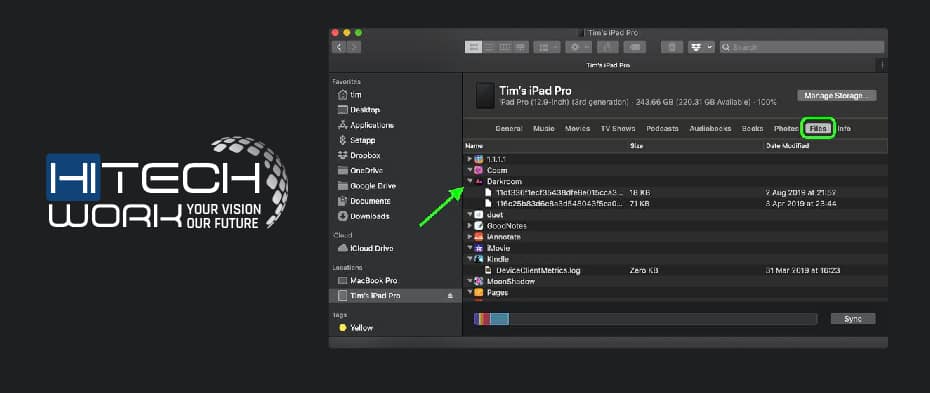
Task: Eject Tim's iPad Pro in the sidebar
Action: 450,295
